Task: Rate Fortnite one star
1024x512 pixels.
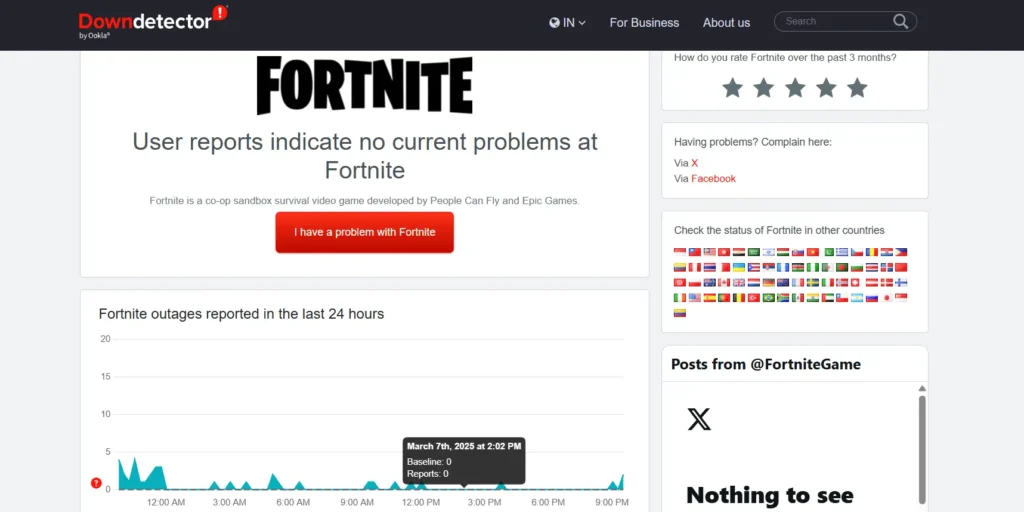Action: (732, 88)
